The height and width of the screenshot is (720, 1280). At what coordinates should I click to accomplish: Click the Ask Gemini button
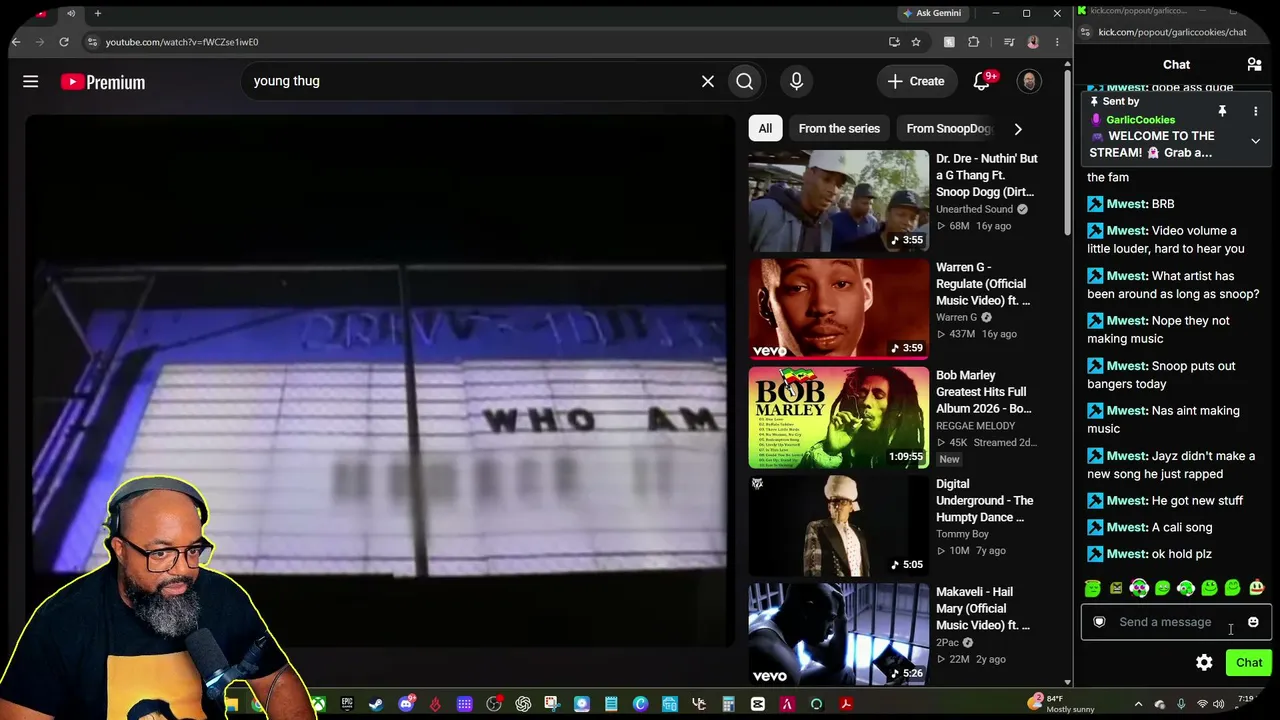(932, 13)
